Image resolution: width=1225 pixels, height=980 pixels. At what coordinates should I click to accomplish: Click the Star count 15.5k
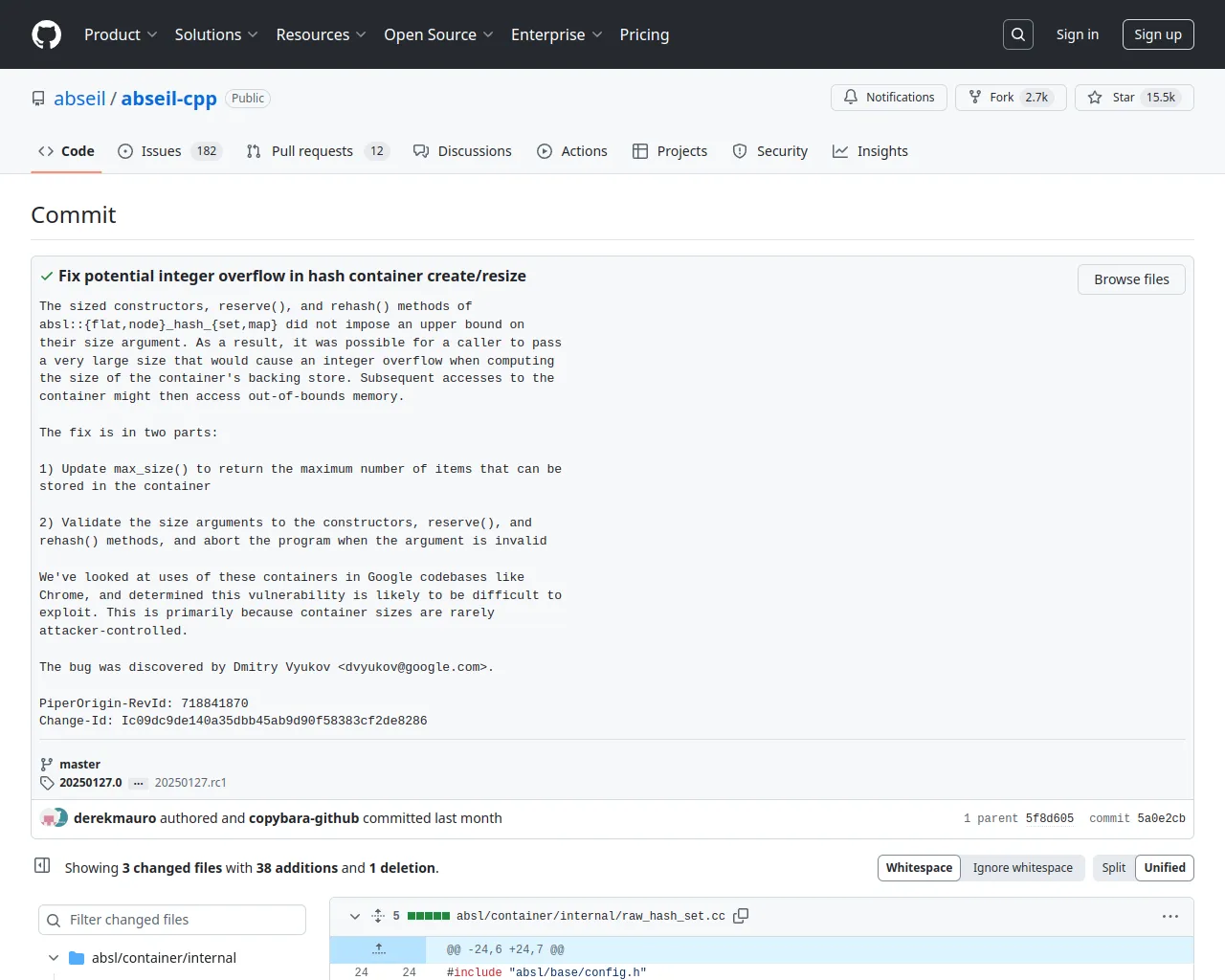[x=1161, y=98]
